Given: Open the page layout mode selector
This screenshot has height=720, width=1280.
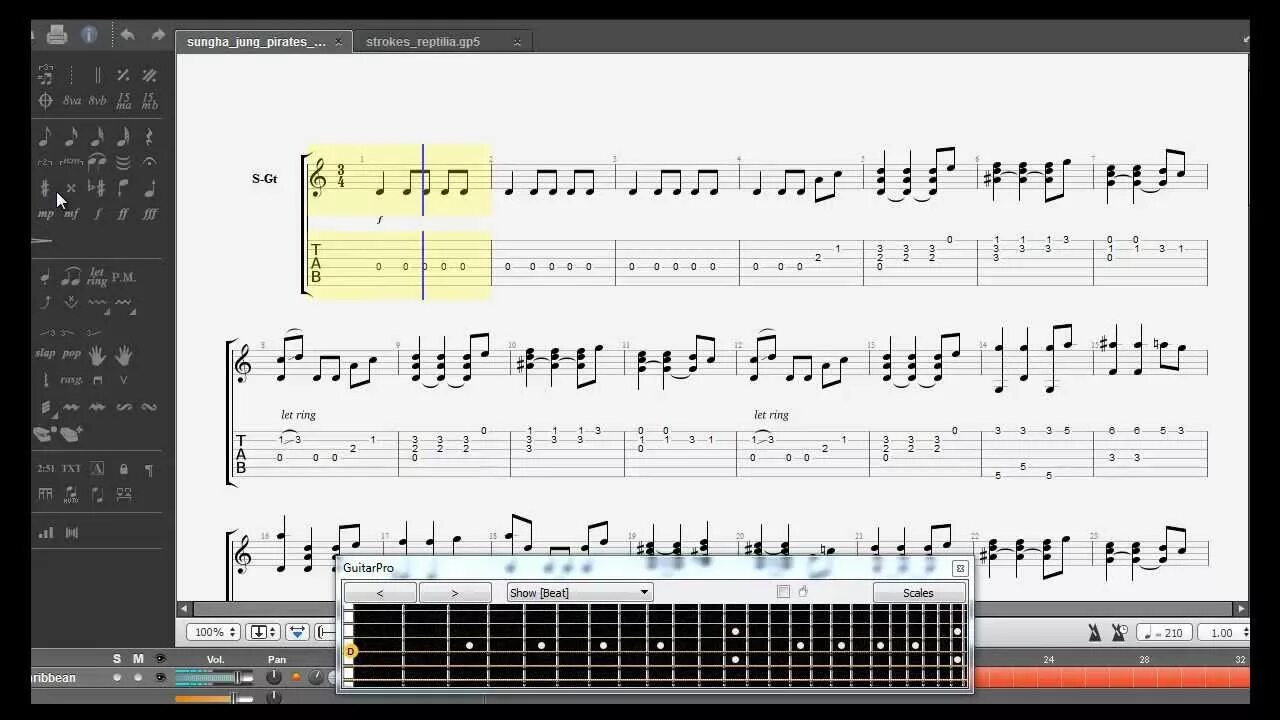Looking at the screenshot, I should 264,632.
